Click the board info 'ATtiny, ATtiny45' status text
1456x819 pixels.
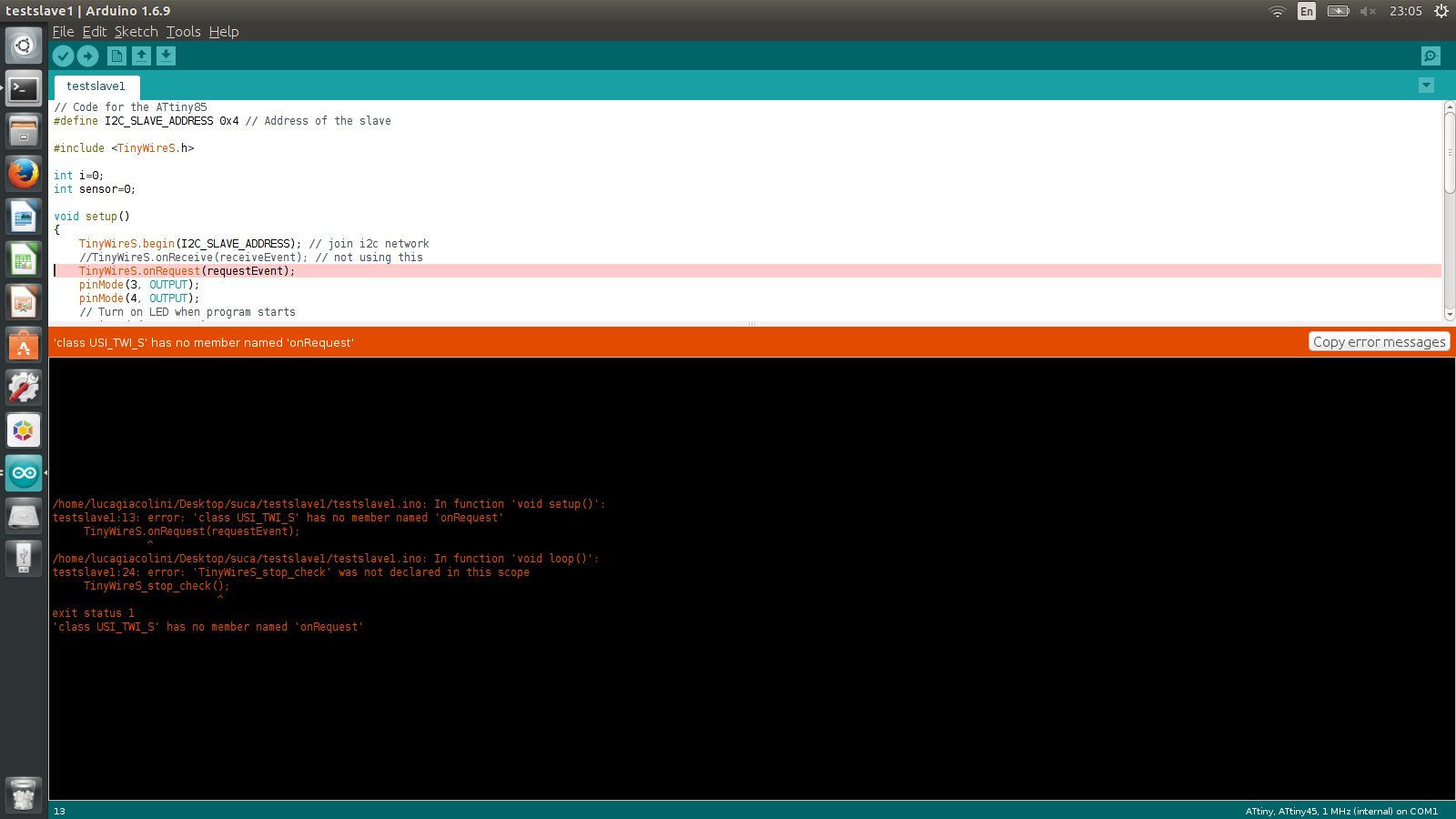point(1341,811)
